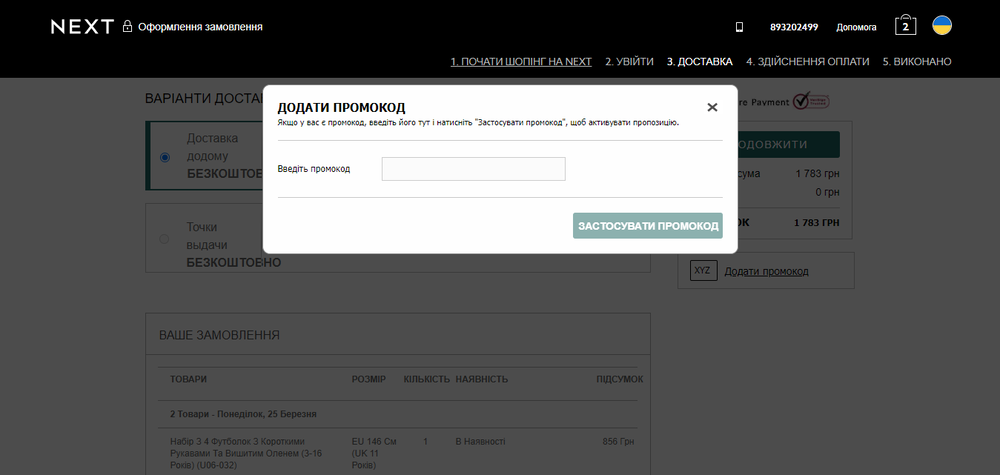Click the Кількість column header
The height and width of the screenshot is (475, 1000).
427,379
